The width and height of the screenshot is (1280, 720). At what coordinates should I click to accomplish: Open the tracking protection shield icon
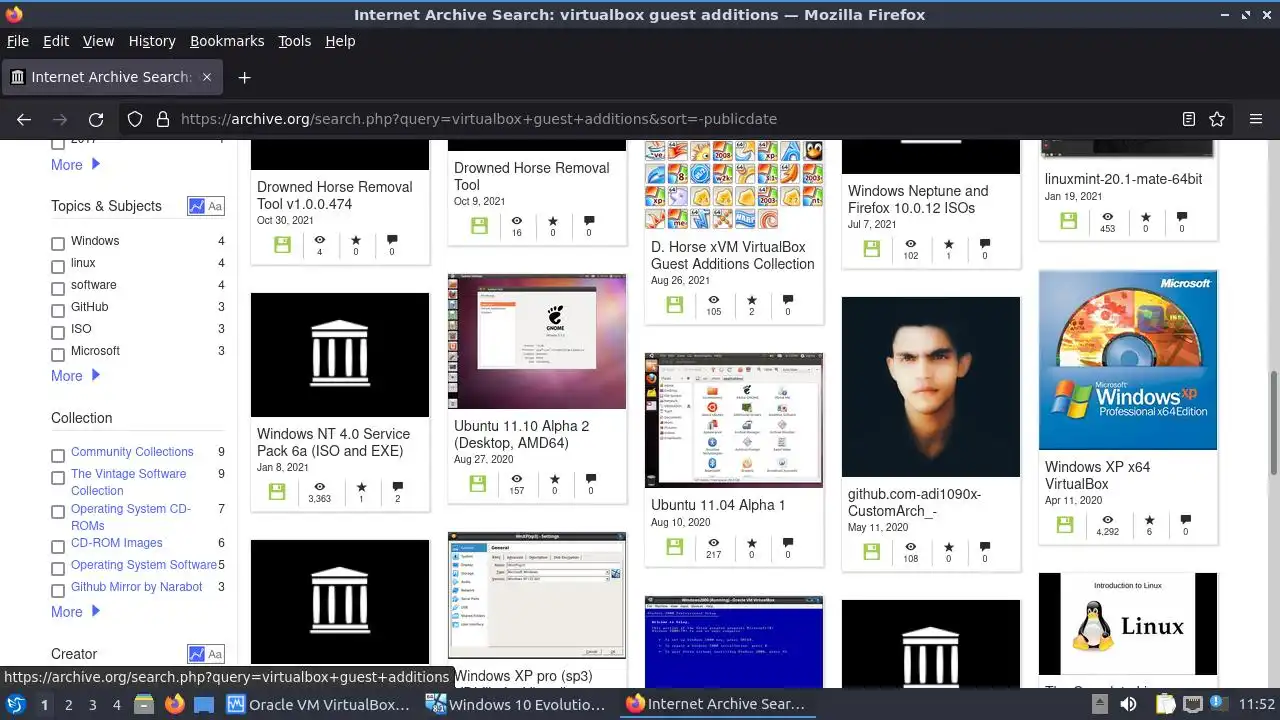135,119
